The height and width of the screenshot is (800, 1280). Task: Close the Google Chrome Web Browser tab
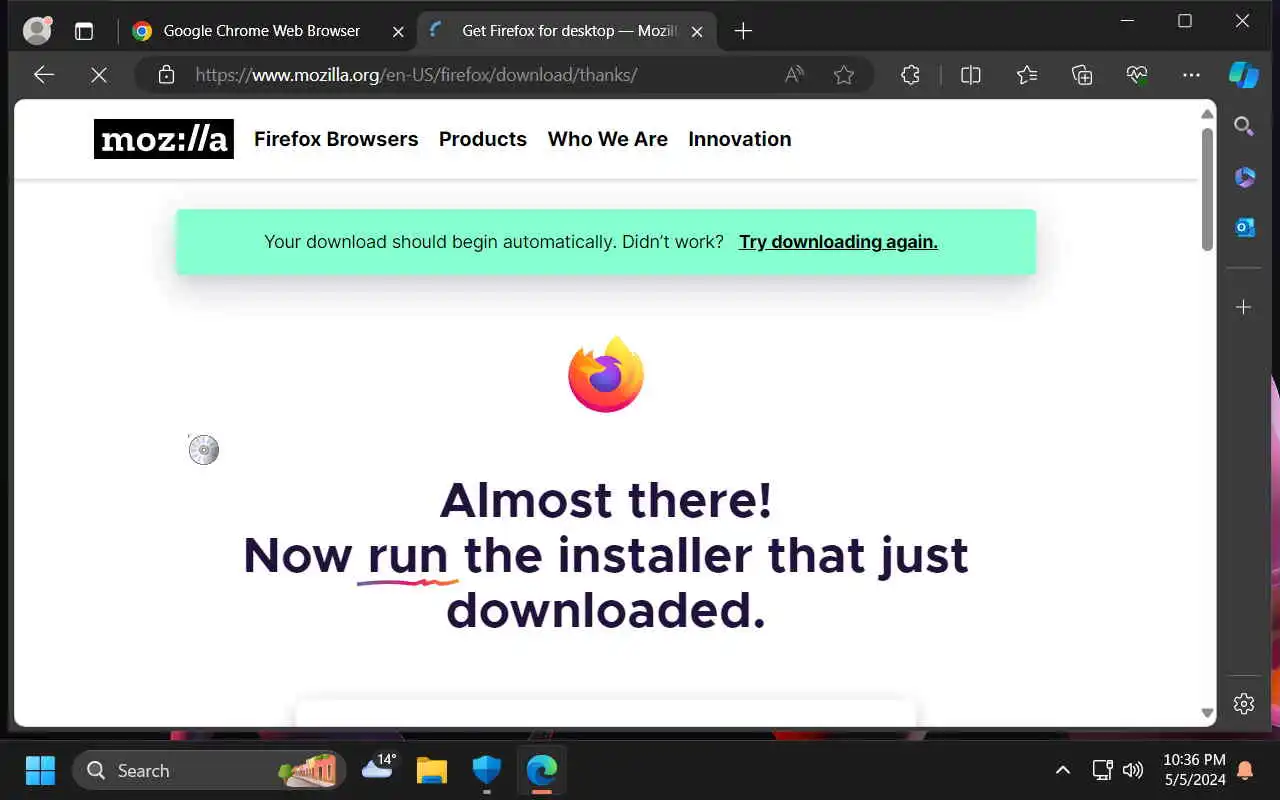[398, 32]
